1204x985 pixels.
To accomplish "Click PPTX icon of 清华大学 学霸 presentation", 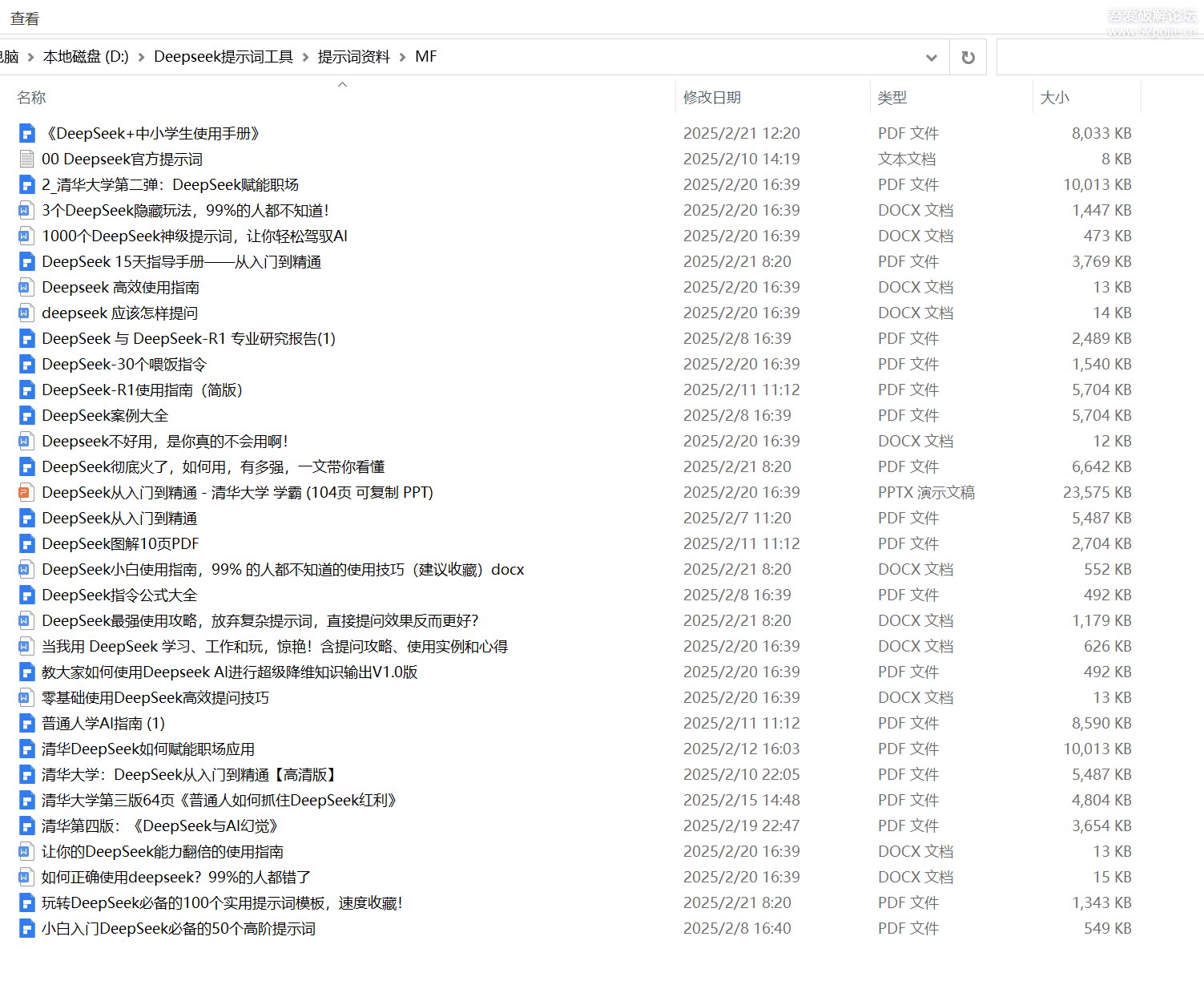I will pyautogui.click(x=26, y=492).
